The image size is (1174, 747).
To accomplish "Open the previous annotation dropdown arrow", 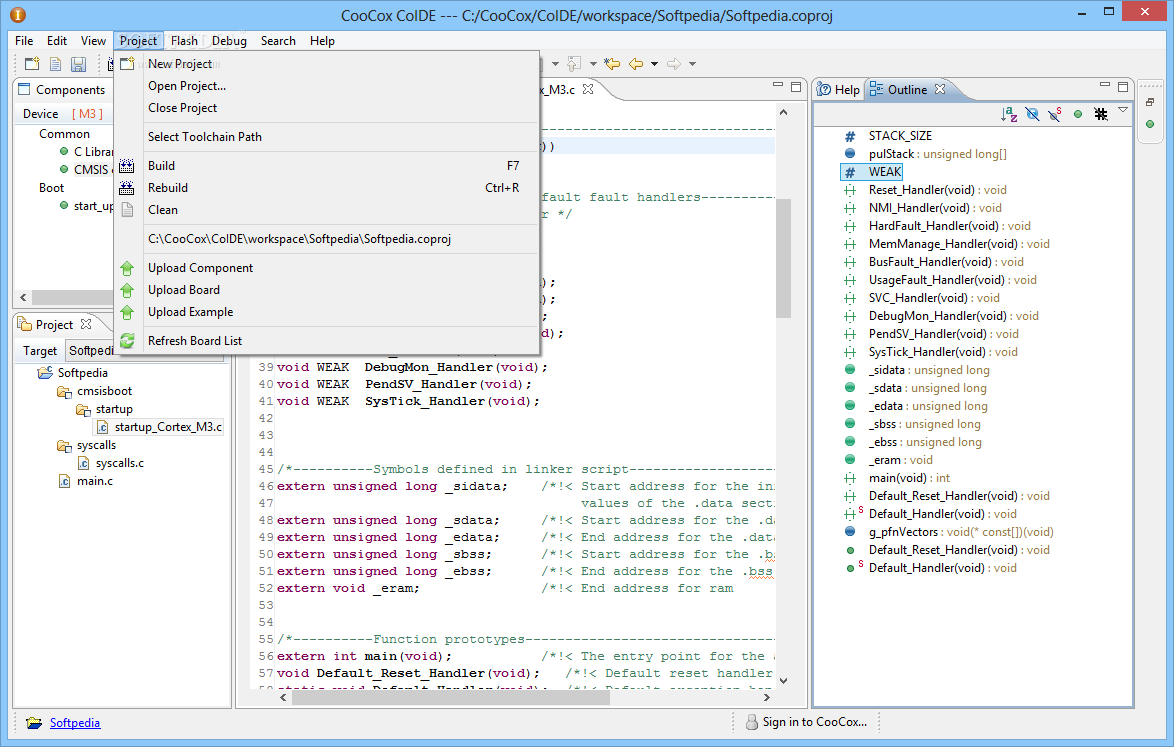I will point(593,64).
